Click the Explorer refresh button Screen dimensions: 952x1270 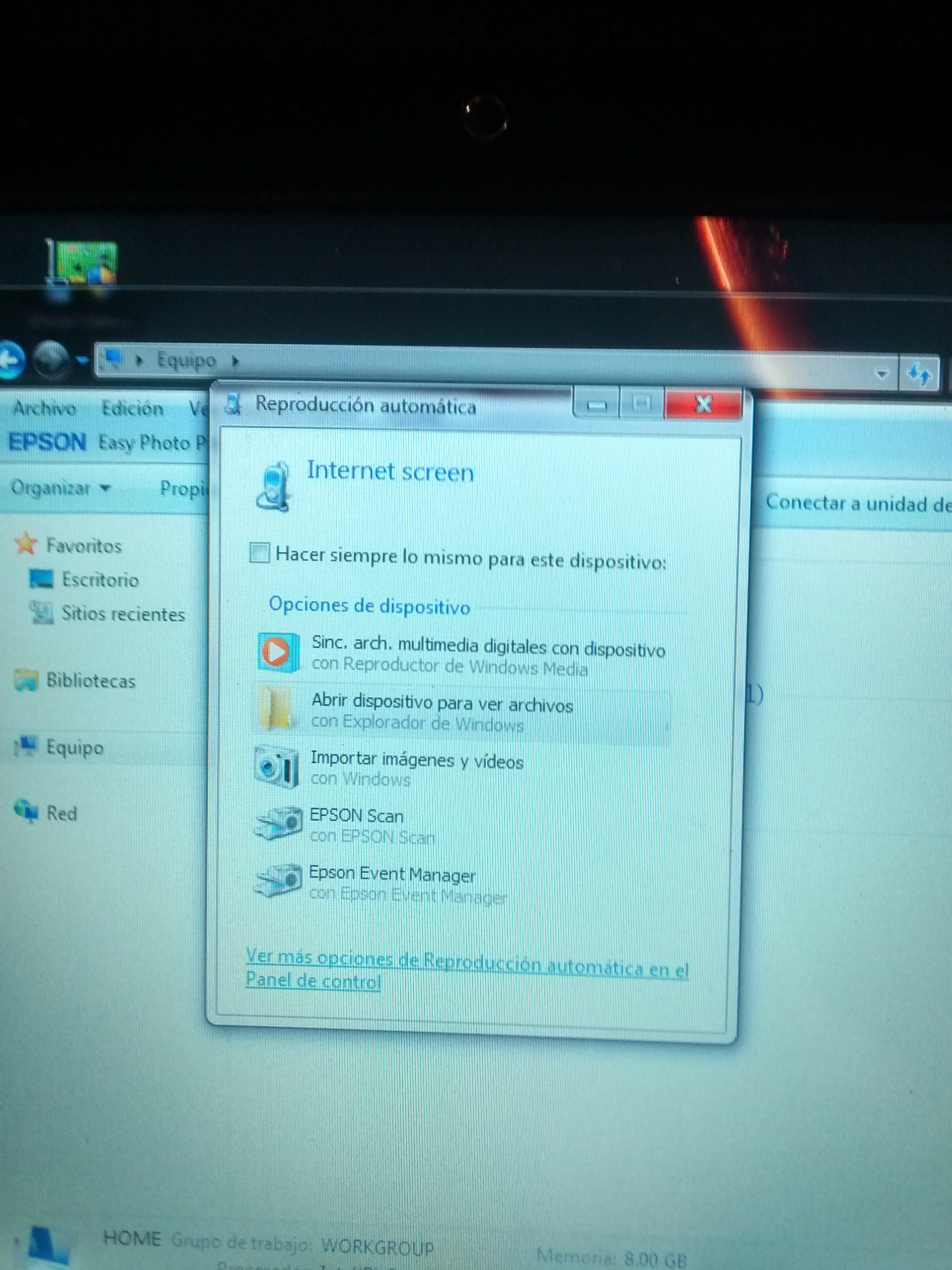(x=919, y=375)
